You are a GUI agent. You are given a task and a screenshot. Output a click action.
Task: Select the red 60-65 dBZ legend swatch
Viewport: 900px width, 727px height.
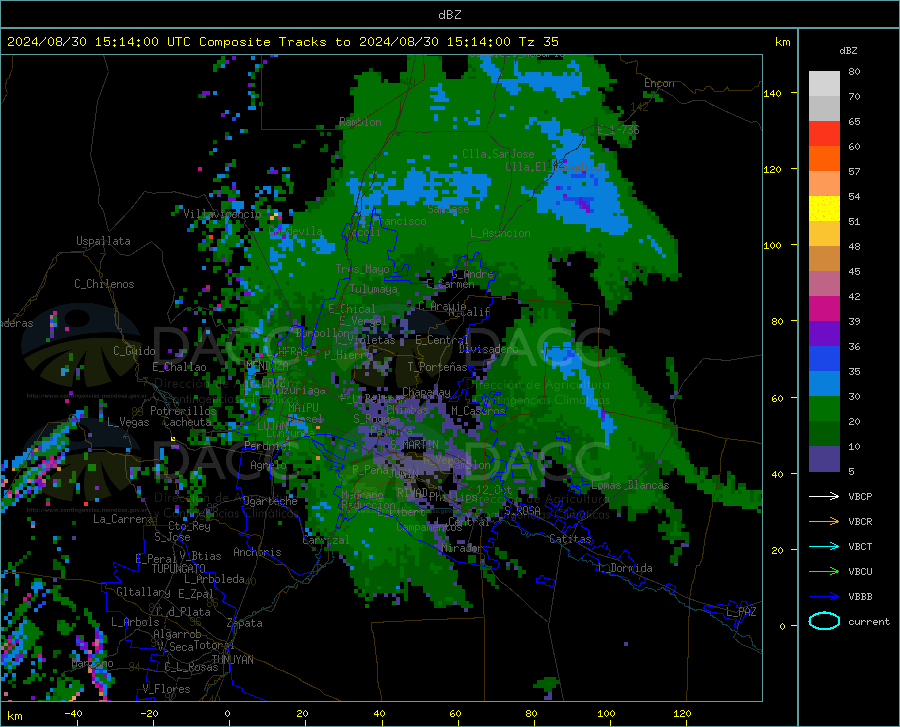pos(824,134)
